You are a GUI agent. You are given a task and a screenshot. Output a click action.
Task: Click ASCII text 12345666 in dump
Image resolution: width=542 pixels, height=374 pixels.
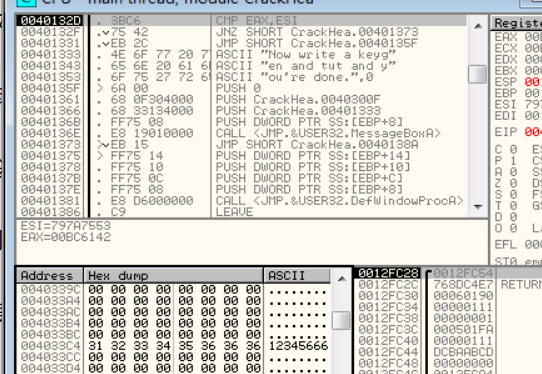point(298,346)
